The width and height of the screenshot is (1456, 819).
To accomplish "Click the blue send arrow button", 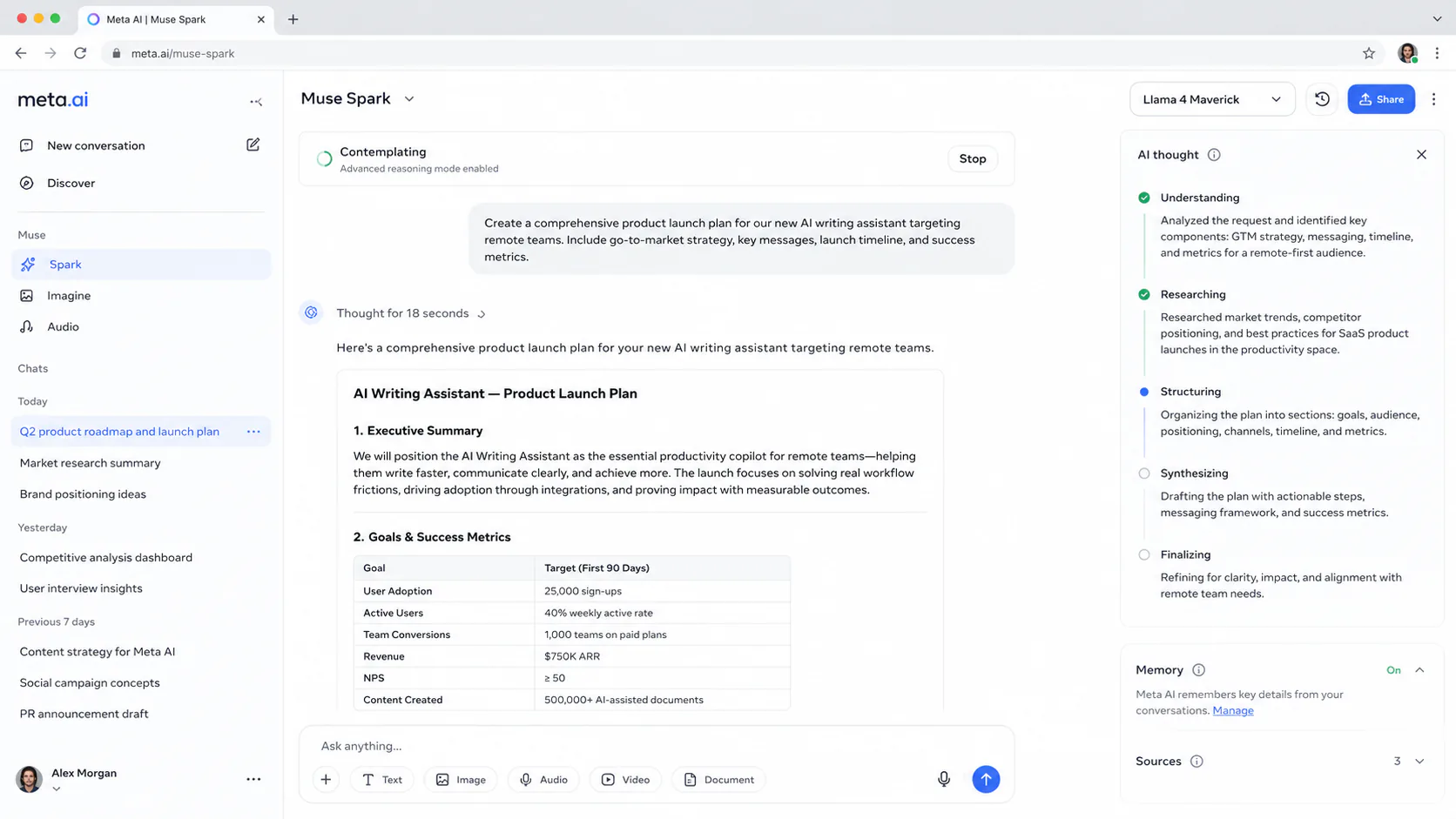I will (986, 780).
